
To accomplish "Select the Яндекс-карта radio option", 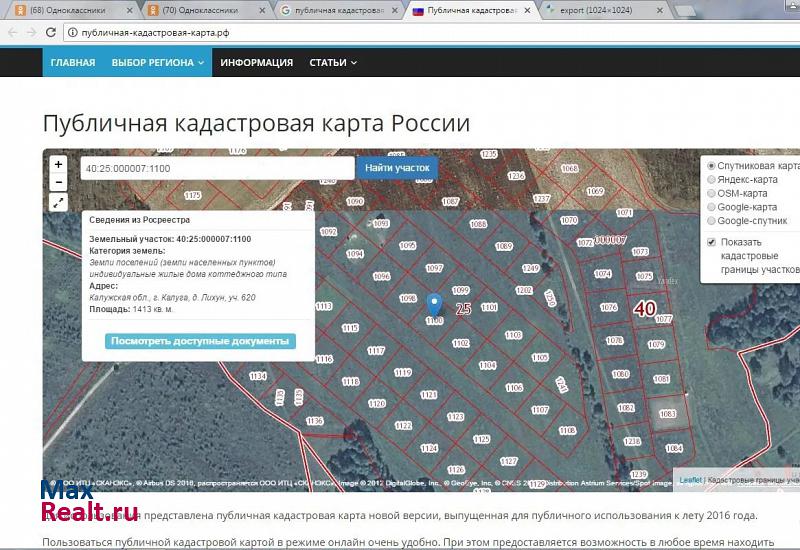I will click(711, 180).
